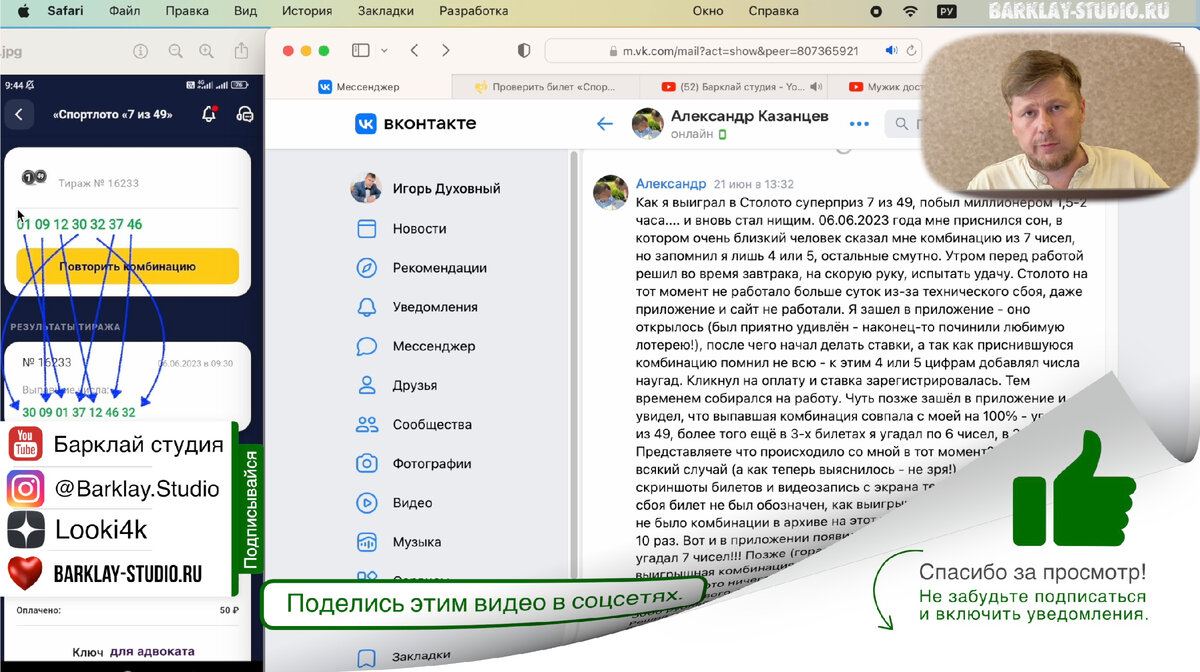Open the Safari application menu
1200x672 pixels.
pyautogui.click(x=65, y=11)
